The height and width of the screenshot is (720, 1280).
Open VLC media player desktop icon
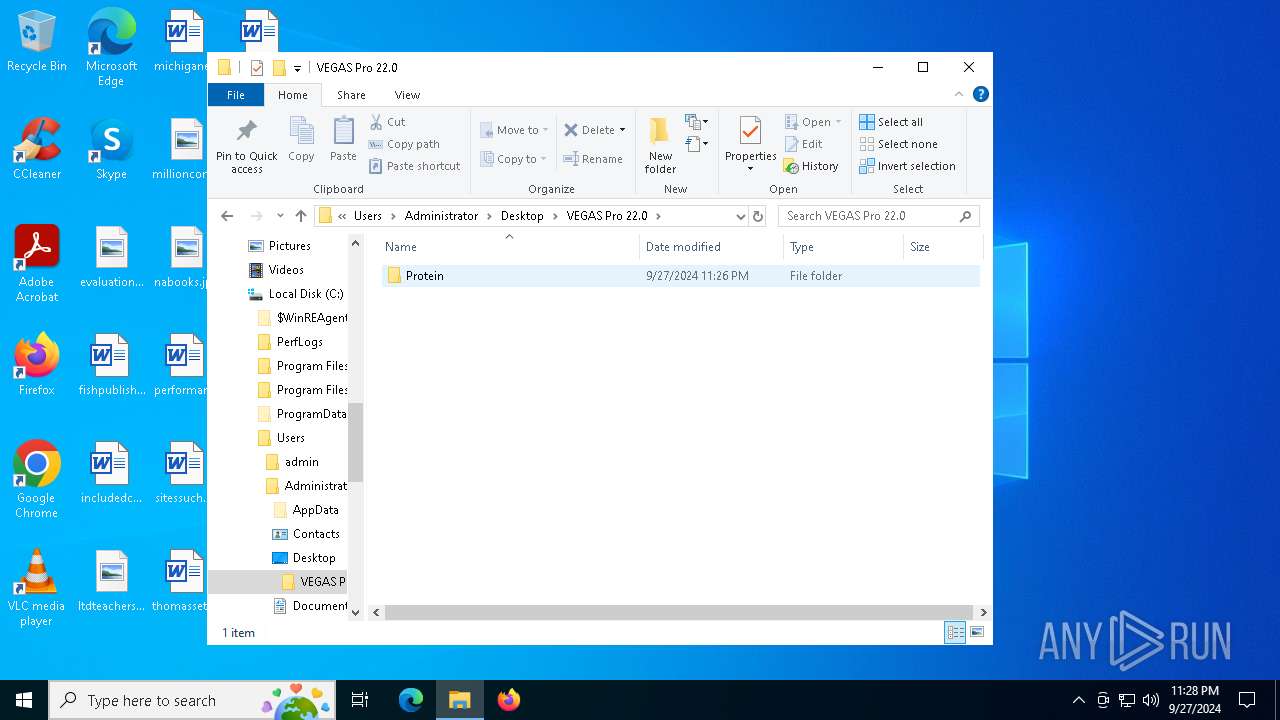click(36, 588)
